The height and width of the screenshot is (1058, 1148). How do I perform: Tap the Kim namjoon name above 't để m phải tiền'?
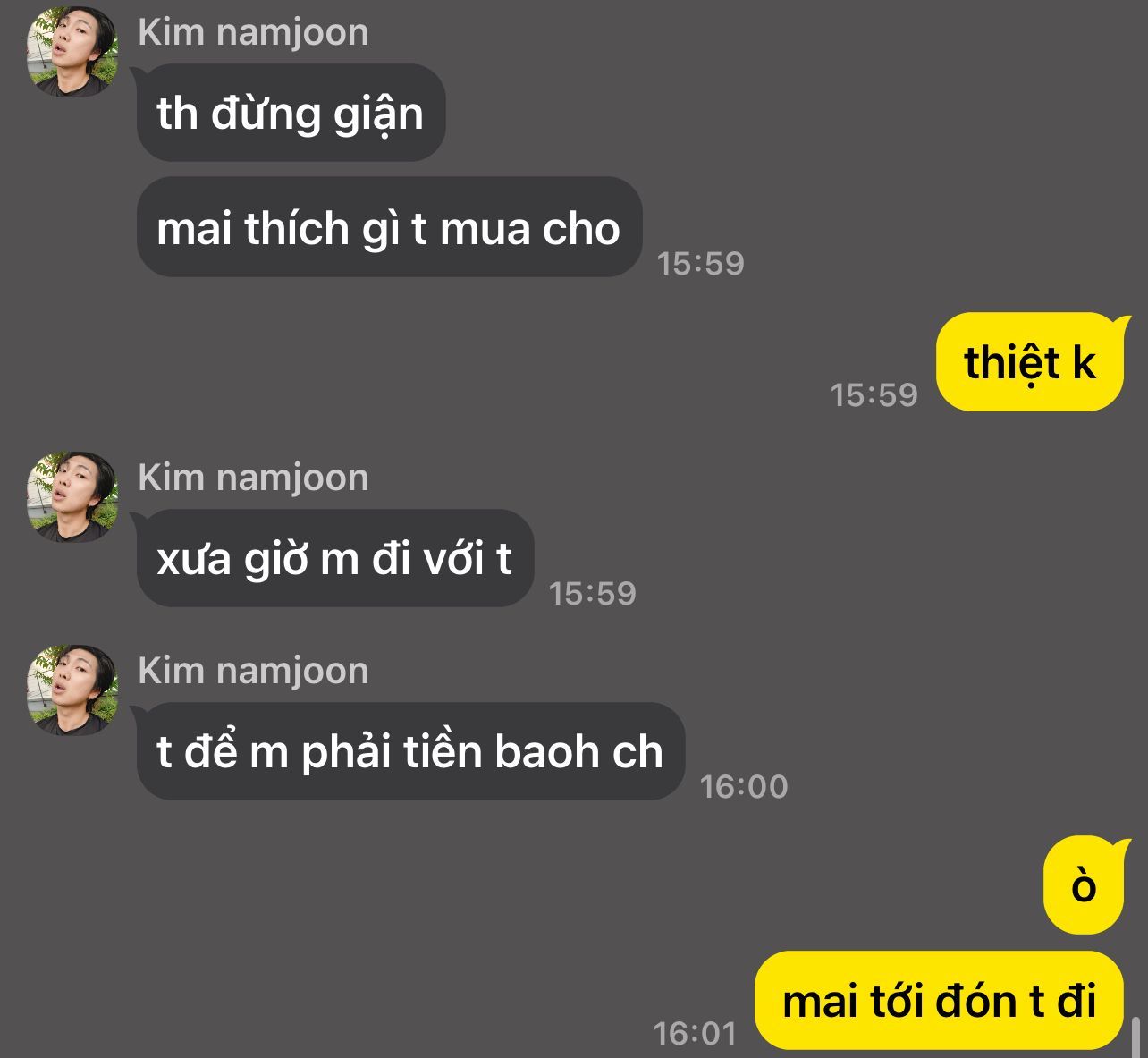pyautogui.click(x=253, y=671)
